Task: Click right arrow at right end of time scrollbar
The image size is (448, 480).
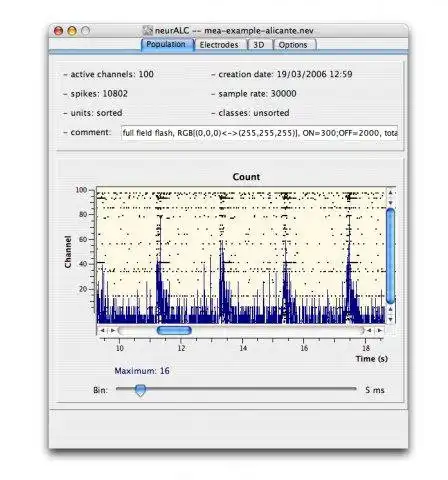Action: 379,330
